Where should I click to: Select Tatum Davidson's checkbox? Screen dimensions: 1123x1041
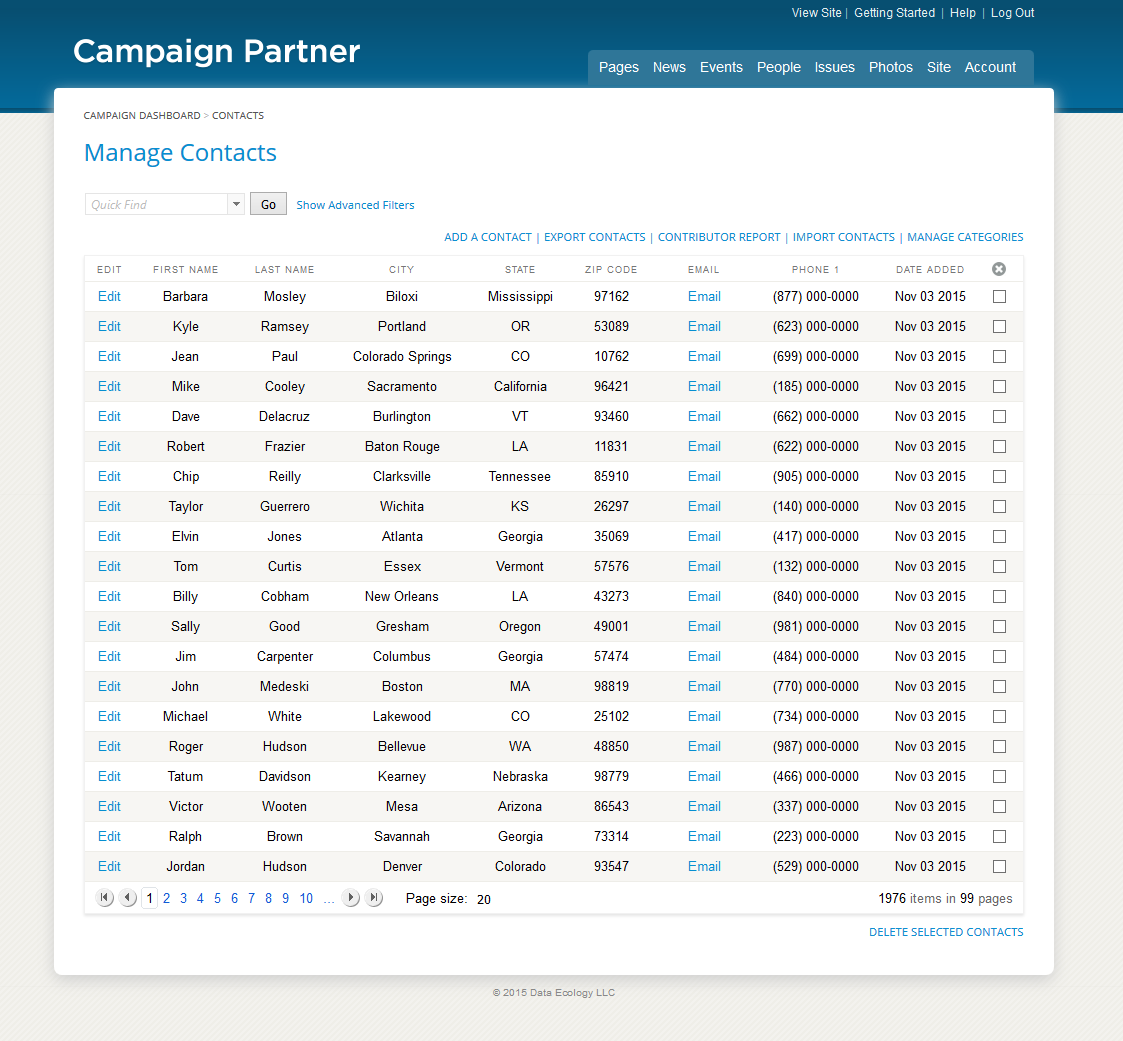999,777
